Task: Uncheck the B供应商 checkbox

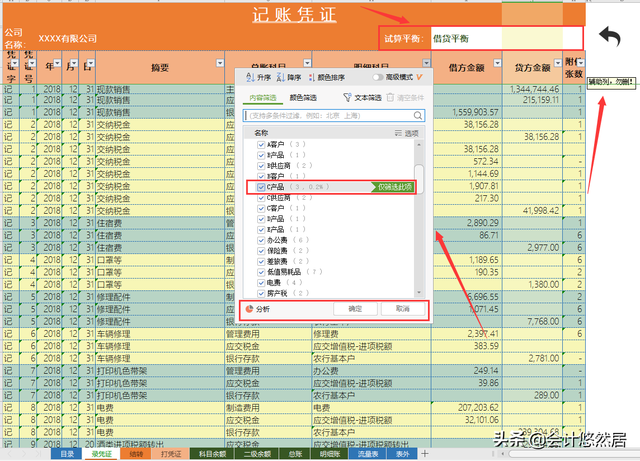Action: [261, 165]
